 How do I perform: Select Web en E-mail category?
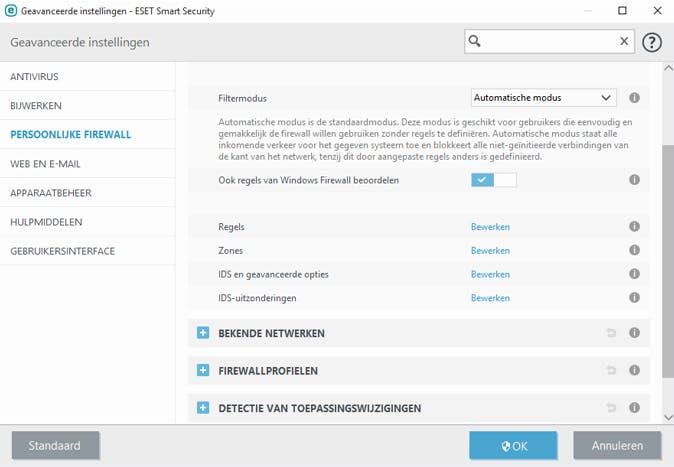[x=44, y=163]
